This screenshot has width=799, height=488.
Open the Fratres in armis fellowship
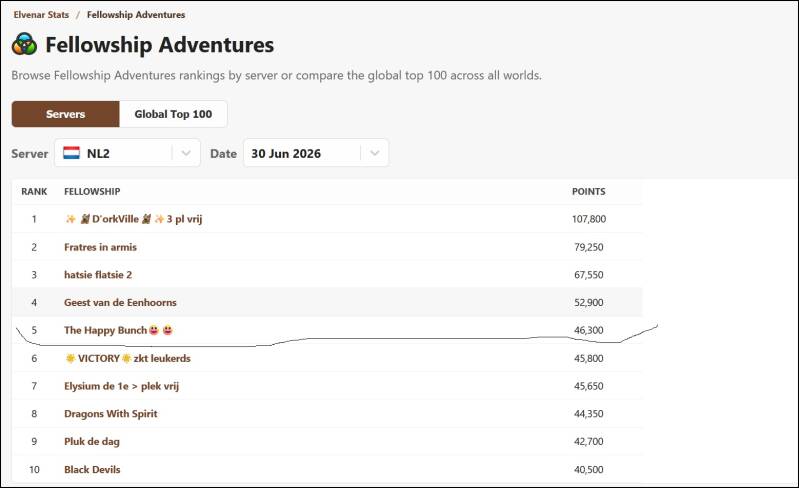[x=100, y=247]
